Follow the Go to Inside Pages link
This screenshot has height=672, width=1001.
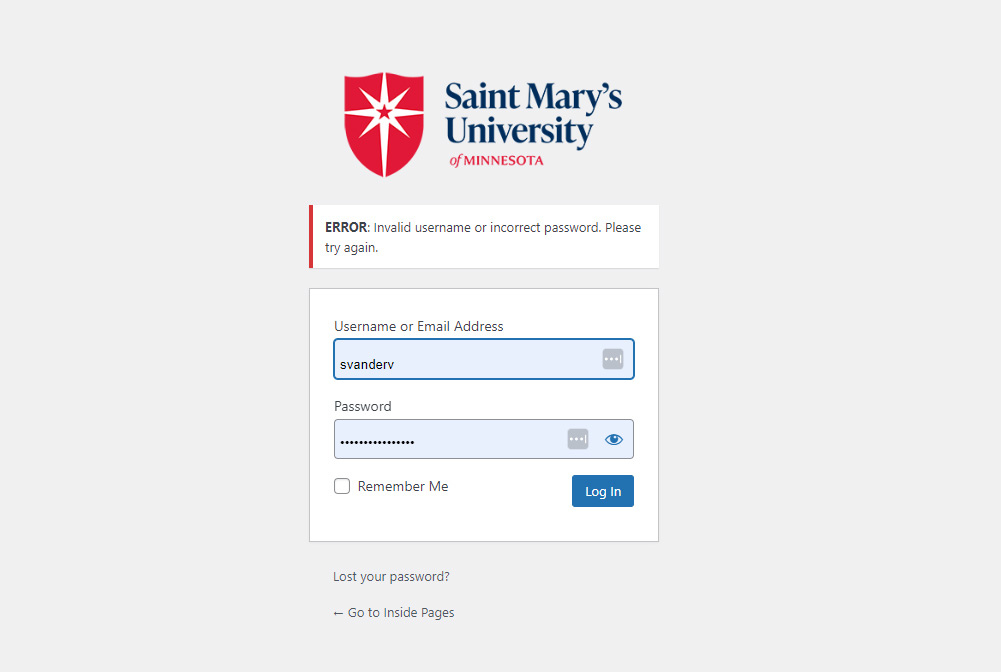coord(394,613)
